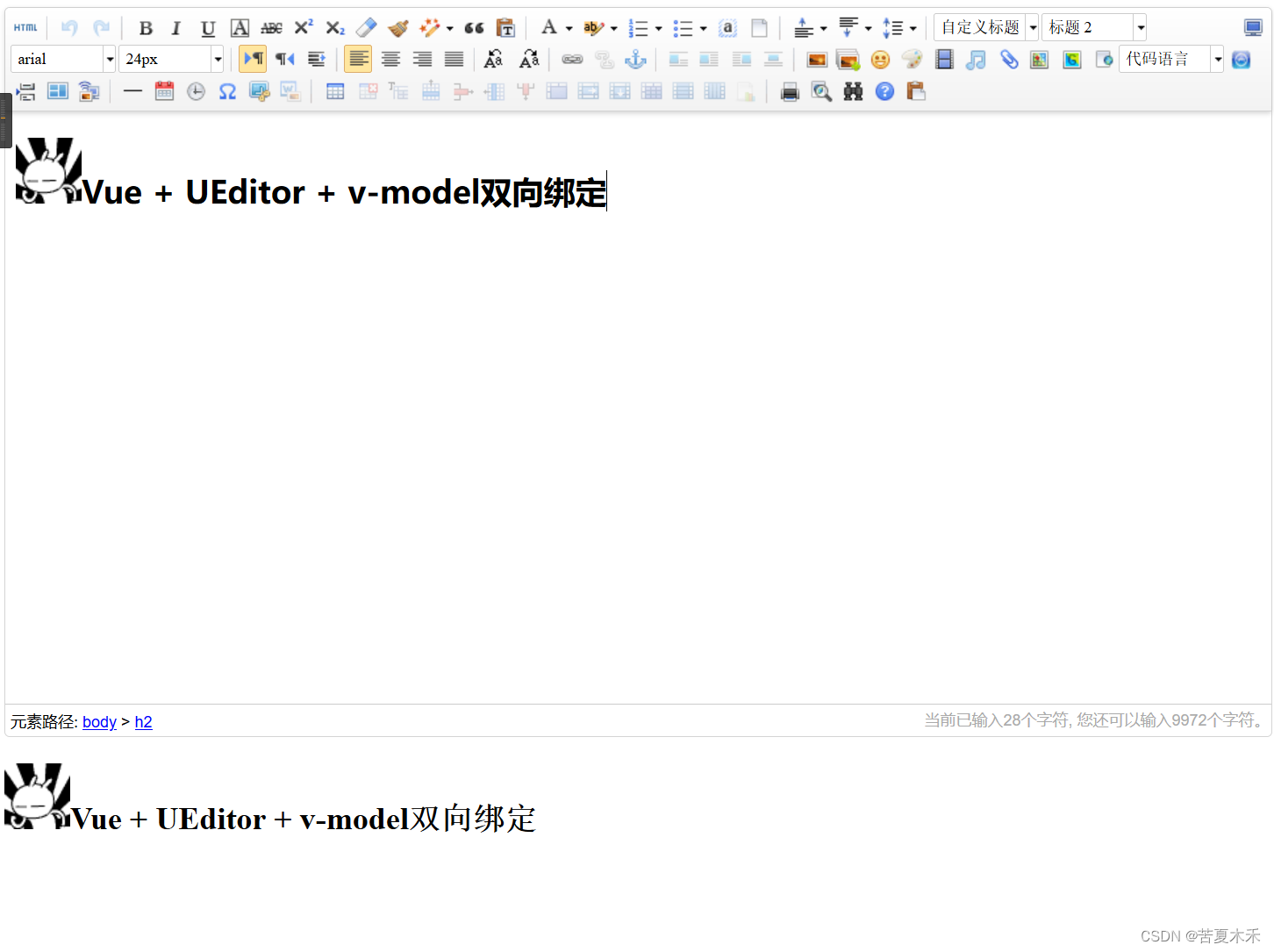
Task: Convert text to uppercase
Action: (x=494, y=60)
